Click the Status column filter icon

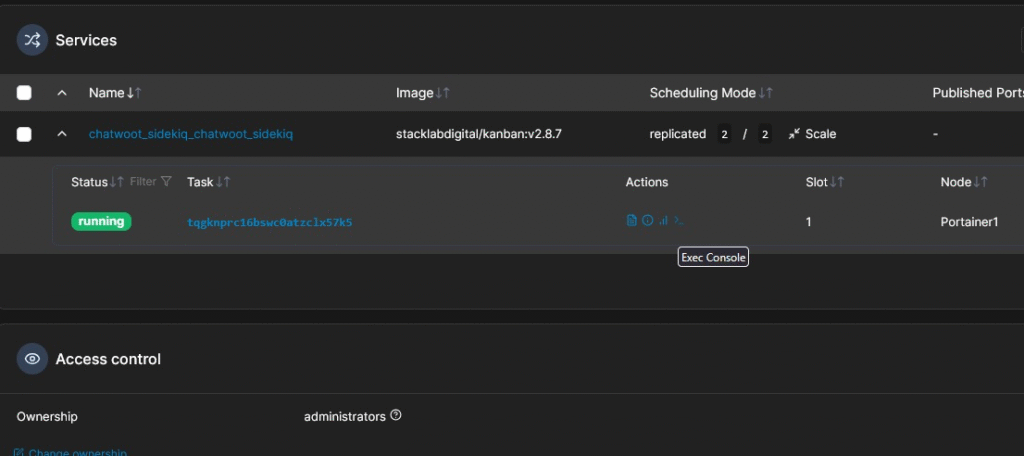(x=166, y=182)
